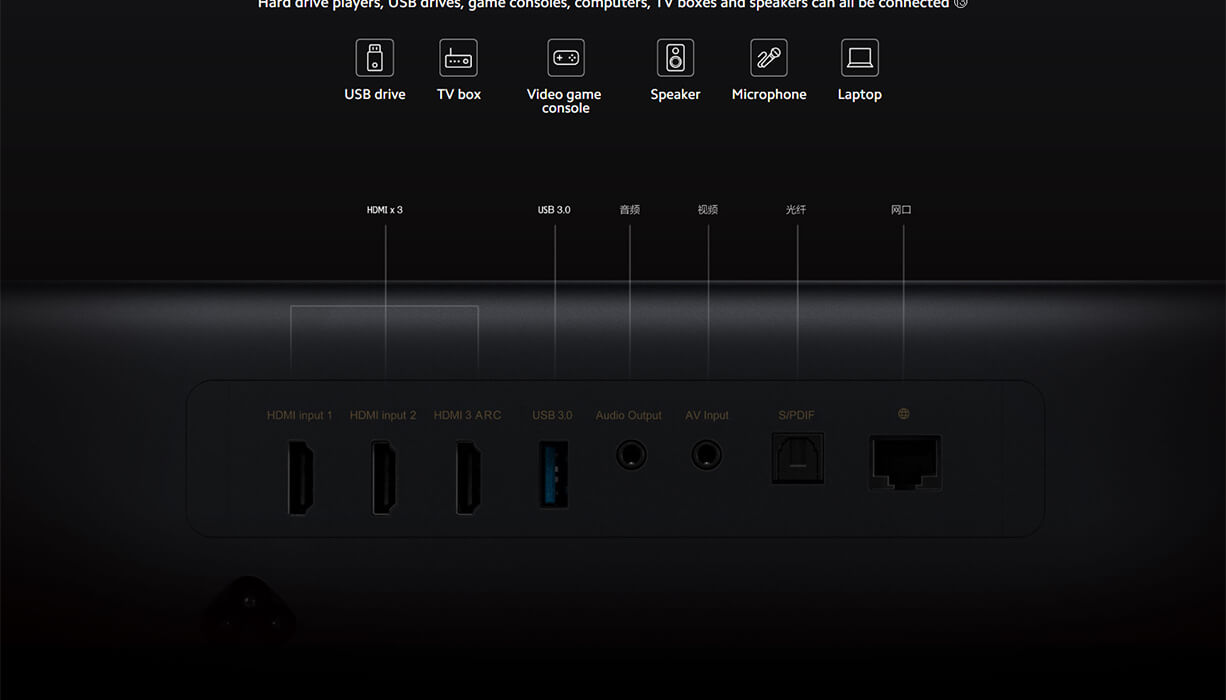
Task: Select the AV Input jack
Action: (x=707, y=456)
